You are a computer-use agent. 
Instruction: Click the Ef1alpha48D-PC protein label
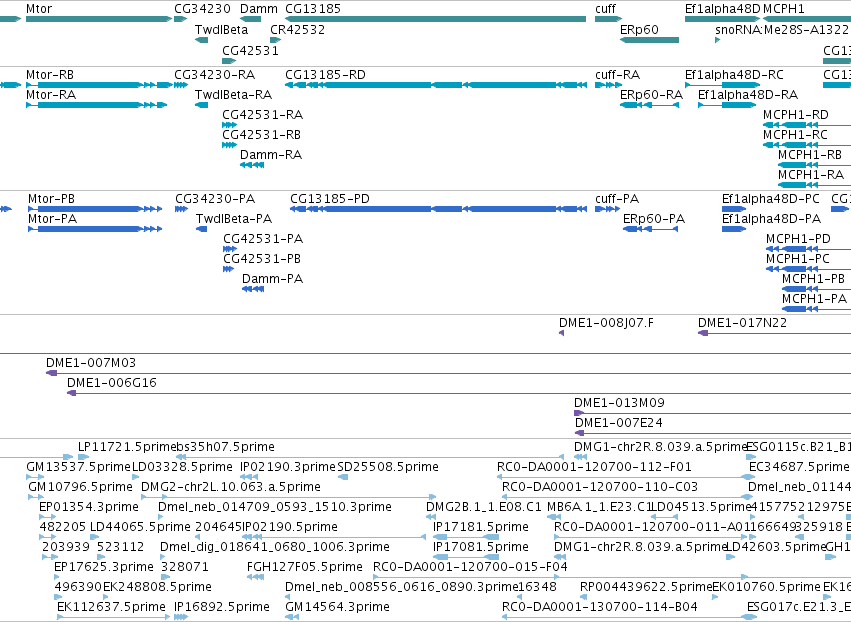[771, 199]
